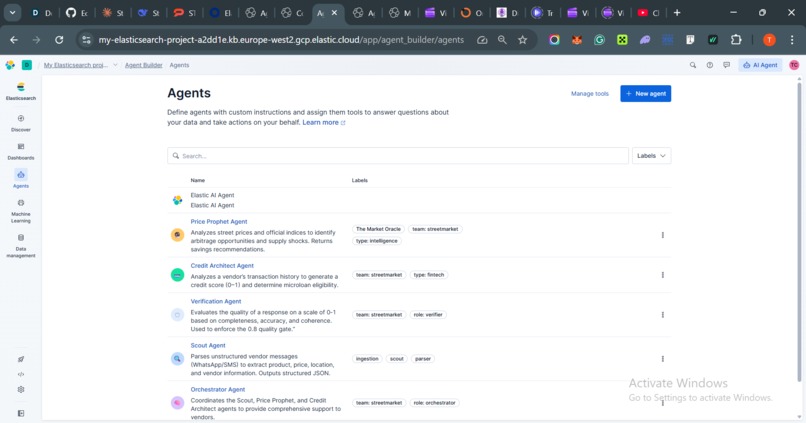This screenshot has width=806, height=423.
Task: Open actions menu for Price Prophet Agent
Action: (663, 235)
